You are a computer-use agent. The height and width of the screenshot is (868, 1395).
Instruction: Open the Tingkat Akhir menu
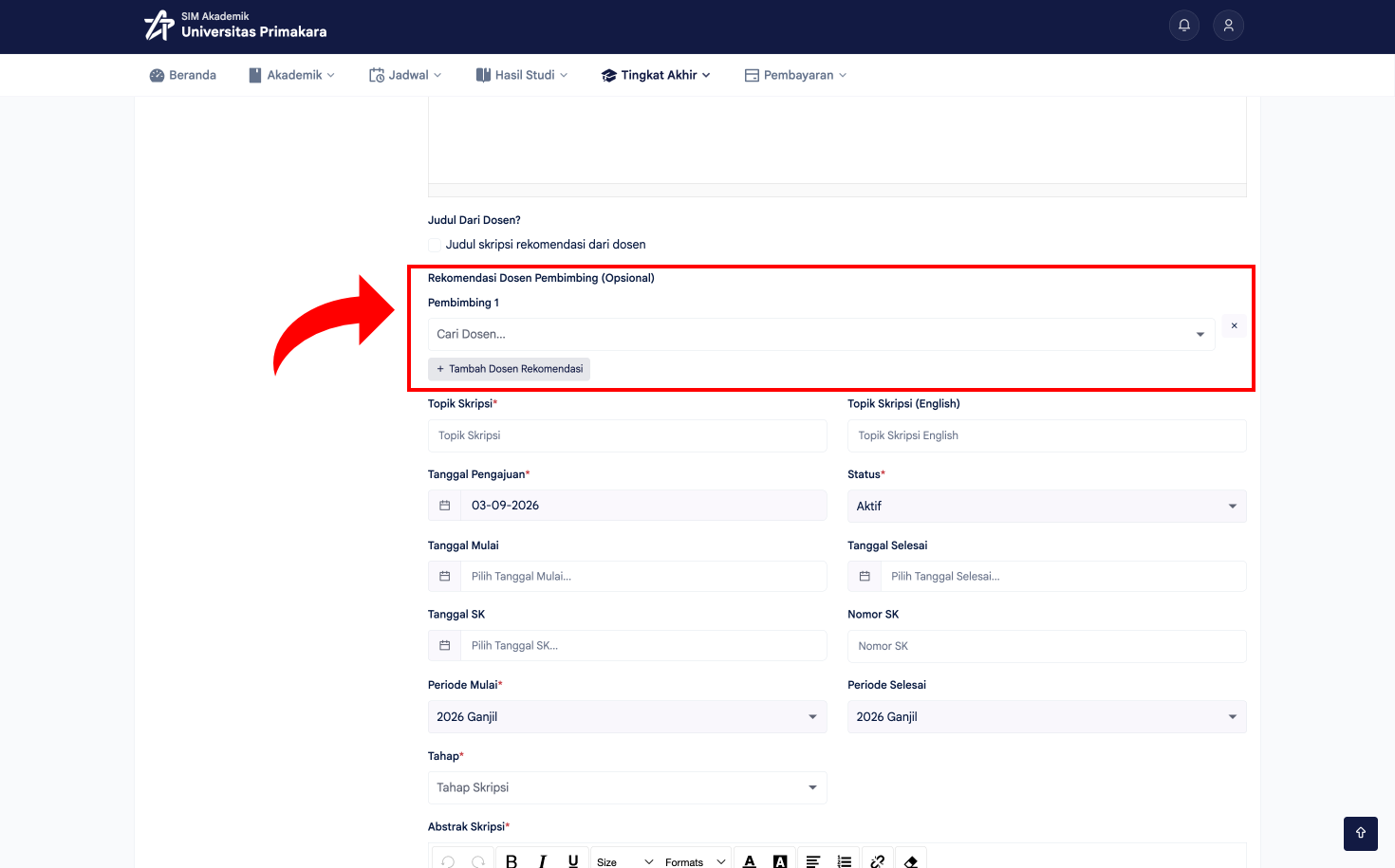tap(656, 75)
